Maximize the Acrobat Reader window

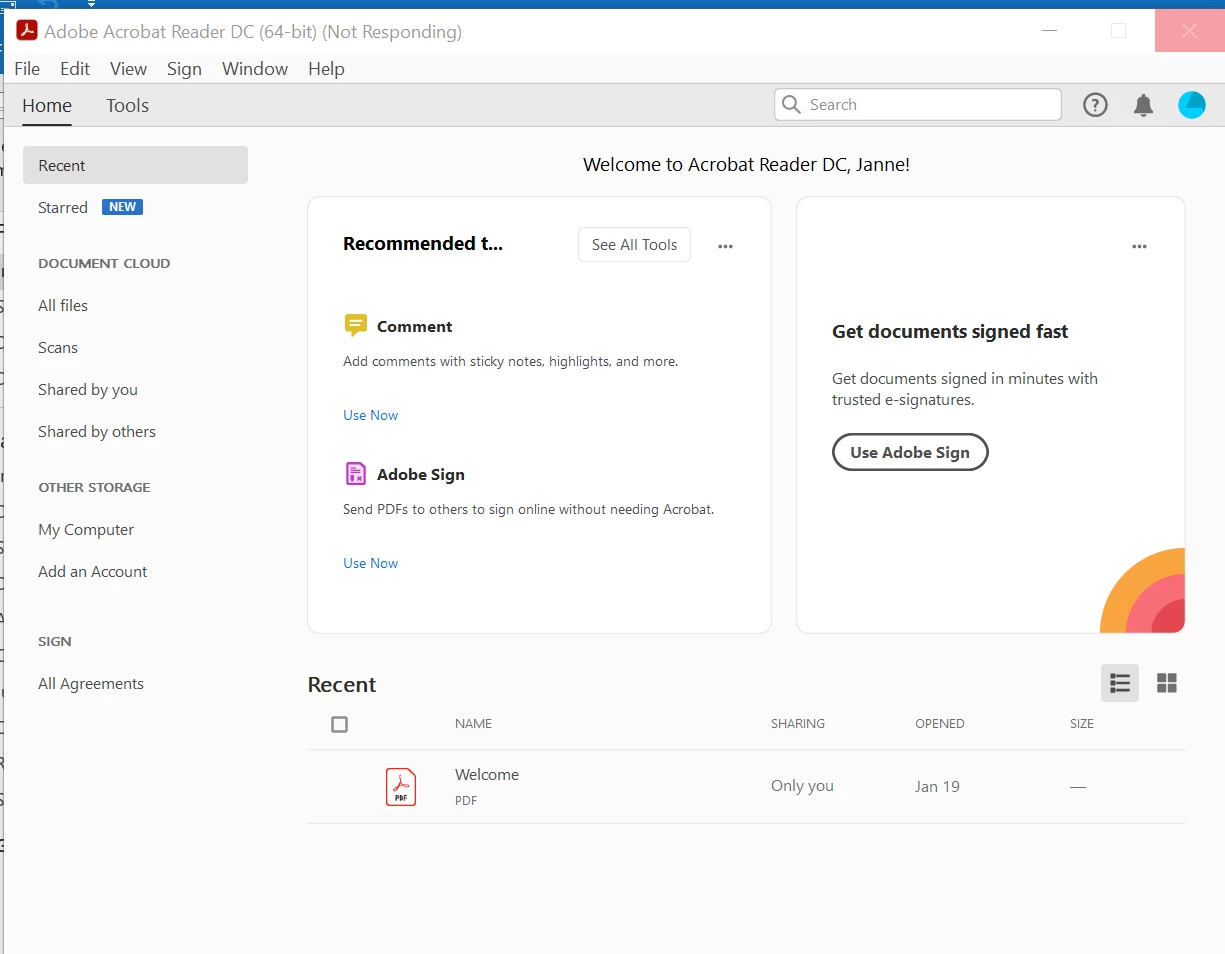(1119, 31)
